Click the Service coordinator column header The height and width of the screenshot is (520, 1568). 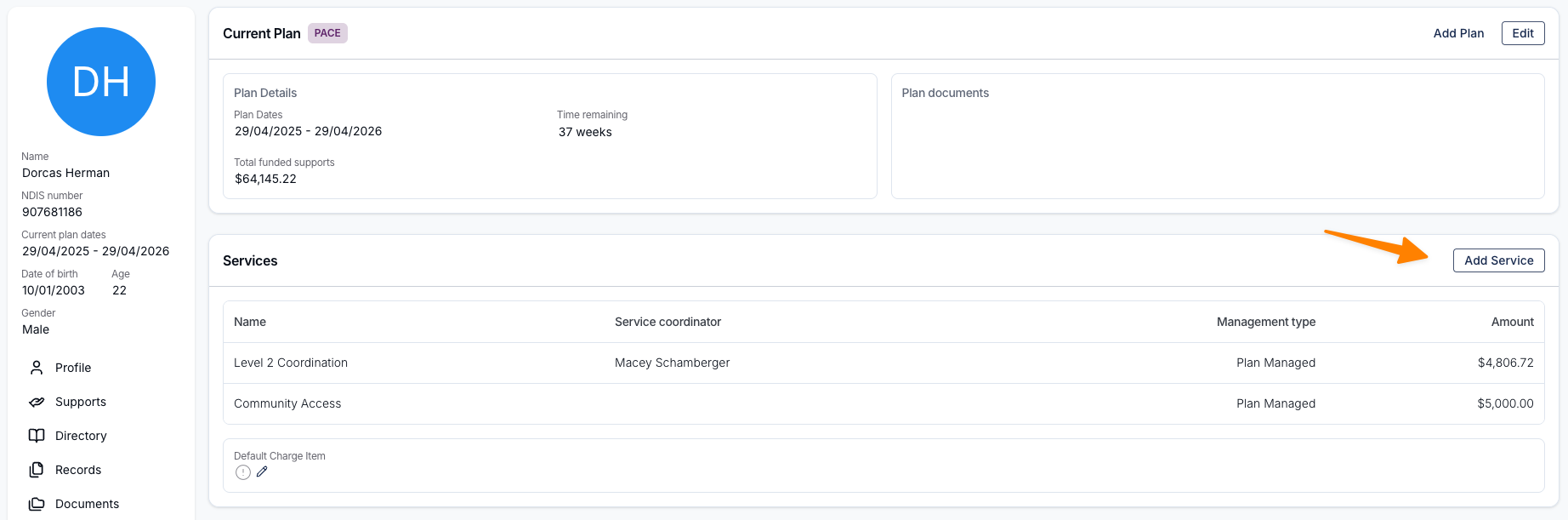pos(668,322)
